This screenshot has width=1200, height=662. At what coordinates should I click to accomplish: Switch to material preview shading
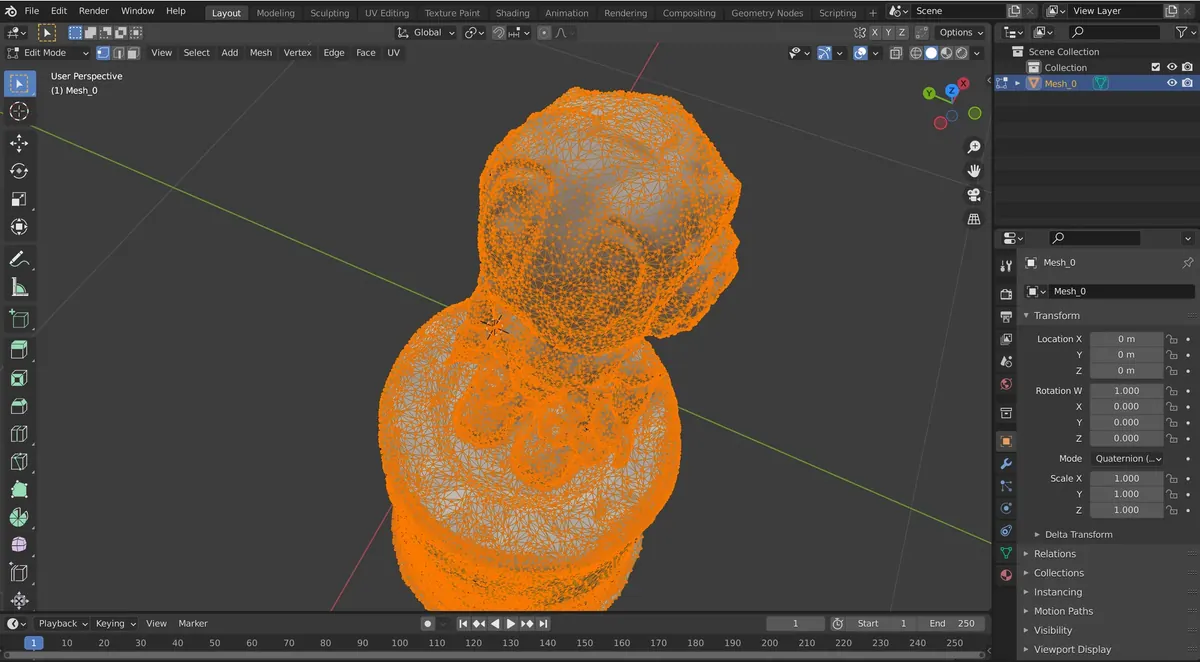point(946,53)
